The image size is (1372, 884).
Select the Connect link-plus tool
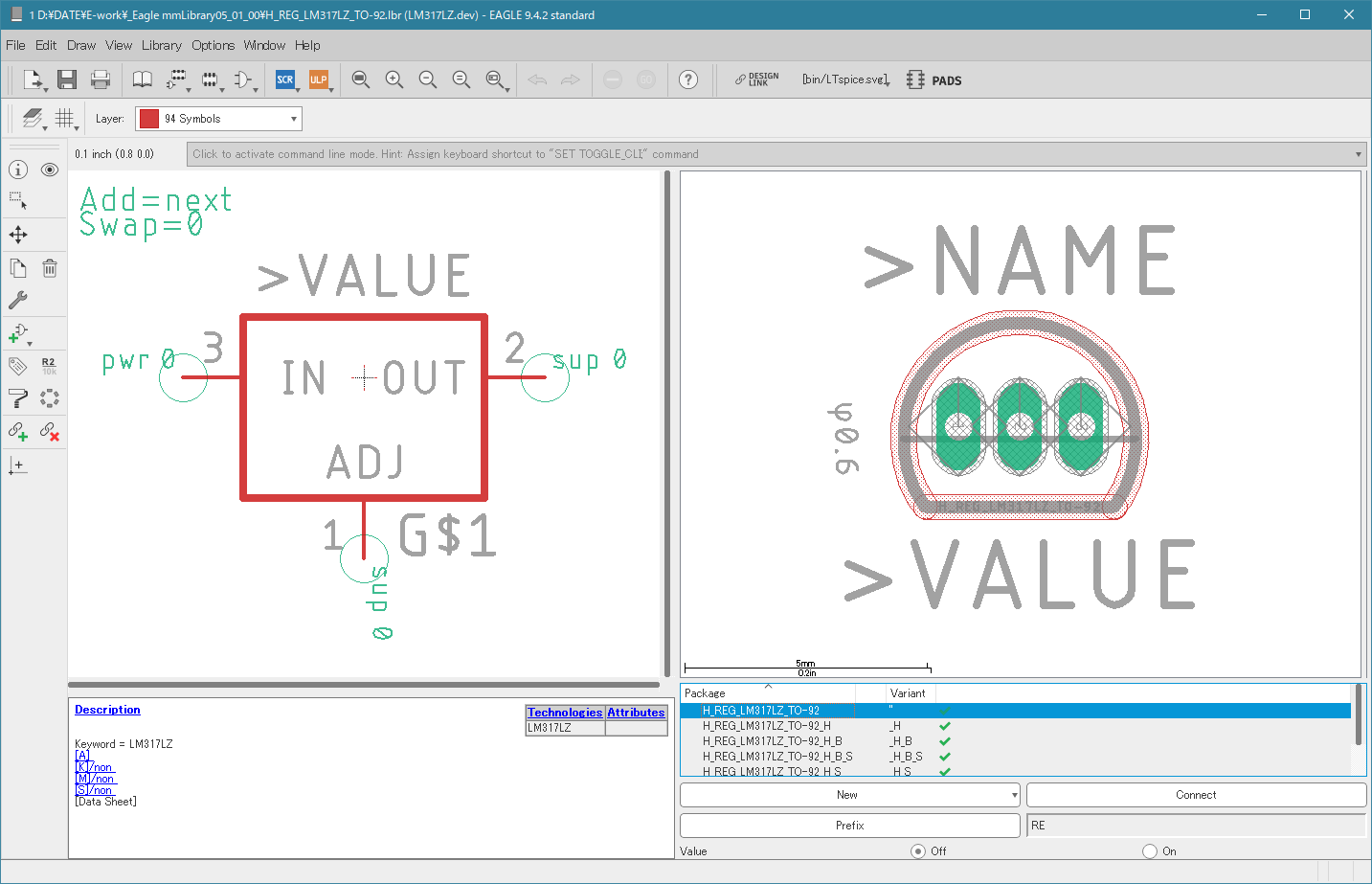coord(18,431)
